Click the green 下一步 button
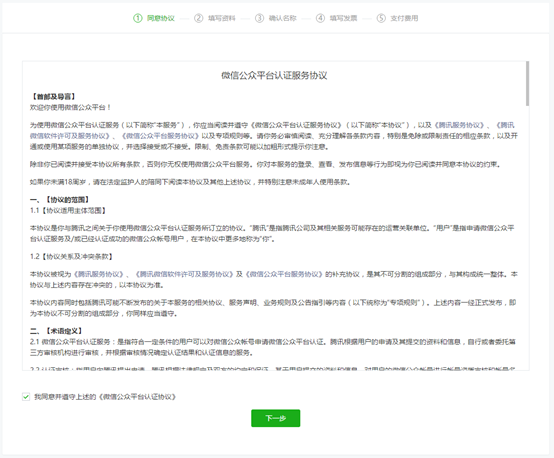The image size is (554, 458). click(276, 418)
